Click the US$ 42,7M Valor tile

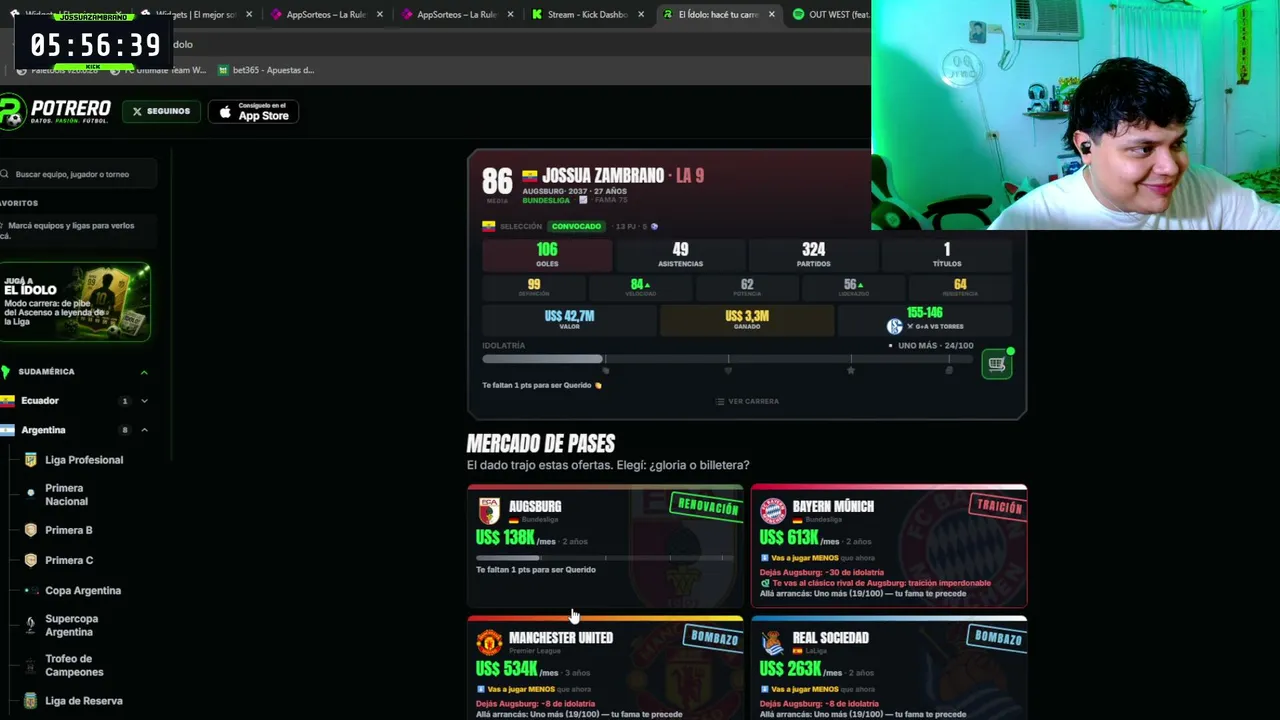(x=569, y=320)
